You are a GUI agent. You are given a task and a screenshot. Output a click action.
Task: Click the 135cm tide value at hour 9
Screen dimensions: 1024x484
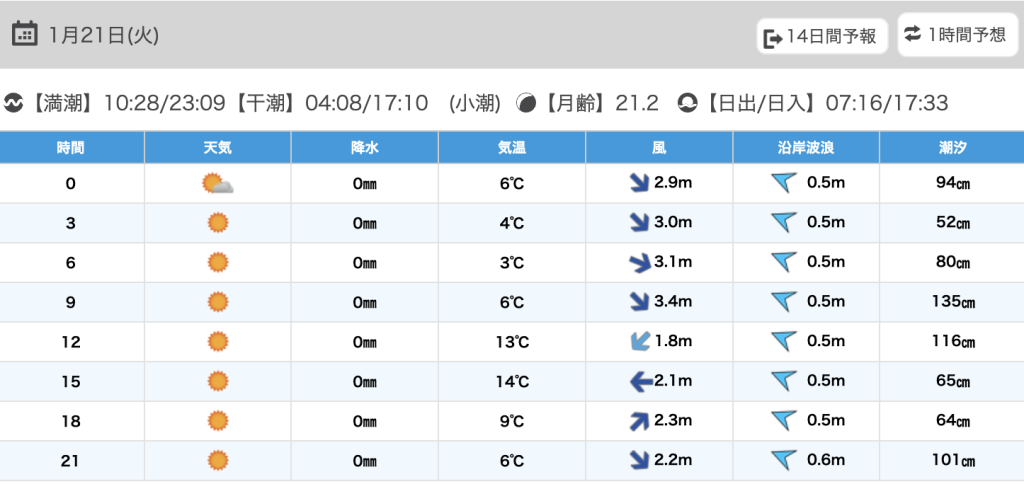[x=952, y=302]
